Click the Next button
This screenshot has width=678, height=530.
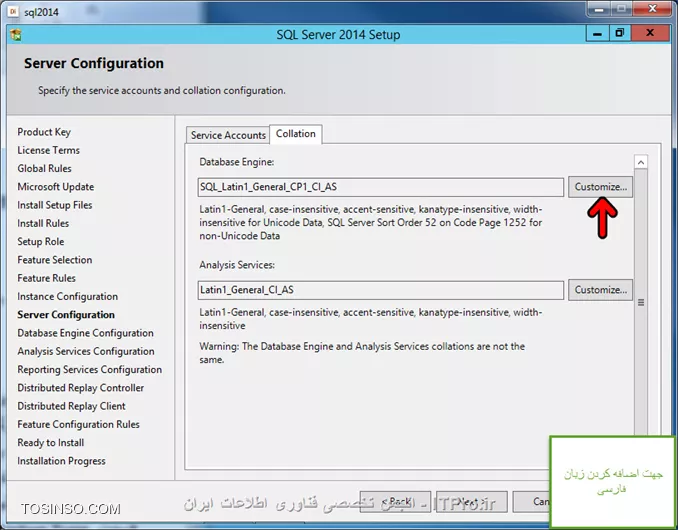(471, 501)
